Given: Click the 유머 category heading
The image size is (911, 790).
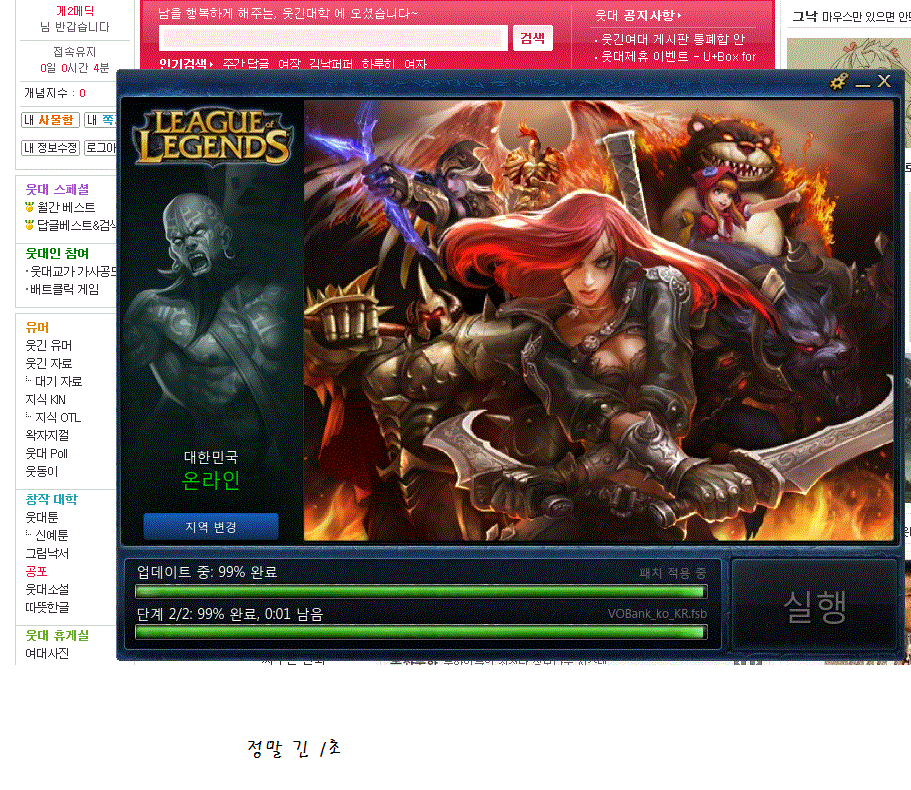Looking at the screenshot, I should pos(37,327).
